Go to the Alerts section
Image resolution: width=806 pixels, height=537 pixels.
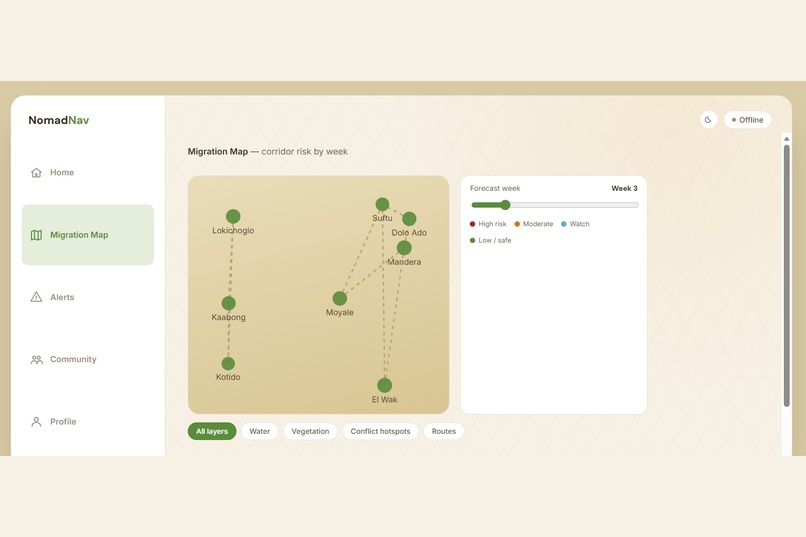click(x=88, y=297)
